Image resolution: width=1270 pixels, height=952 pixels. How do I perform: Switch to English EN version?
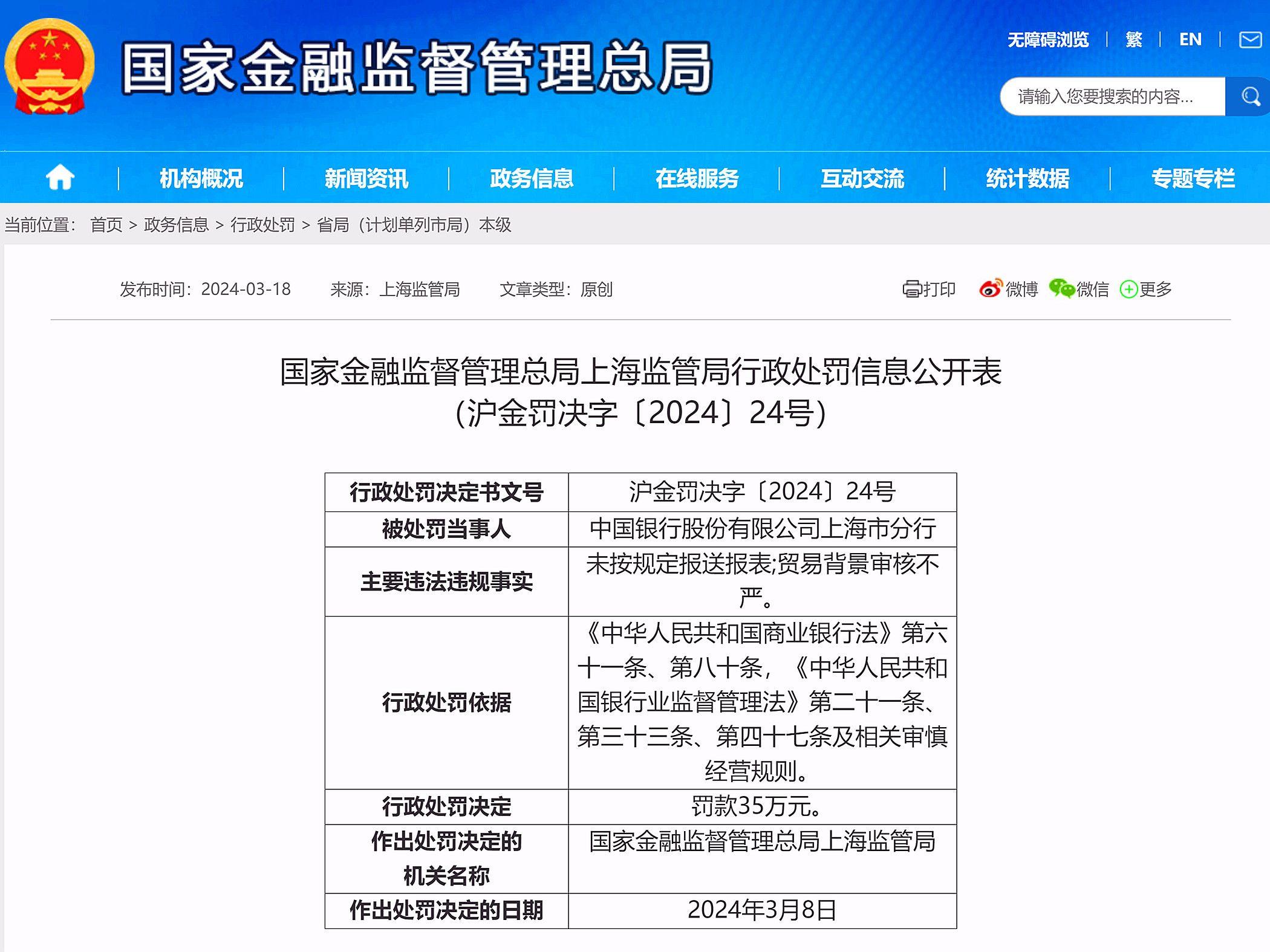click(1190, 40)
